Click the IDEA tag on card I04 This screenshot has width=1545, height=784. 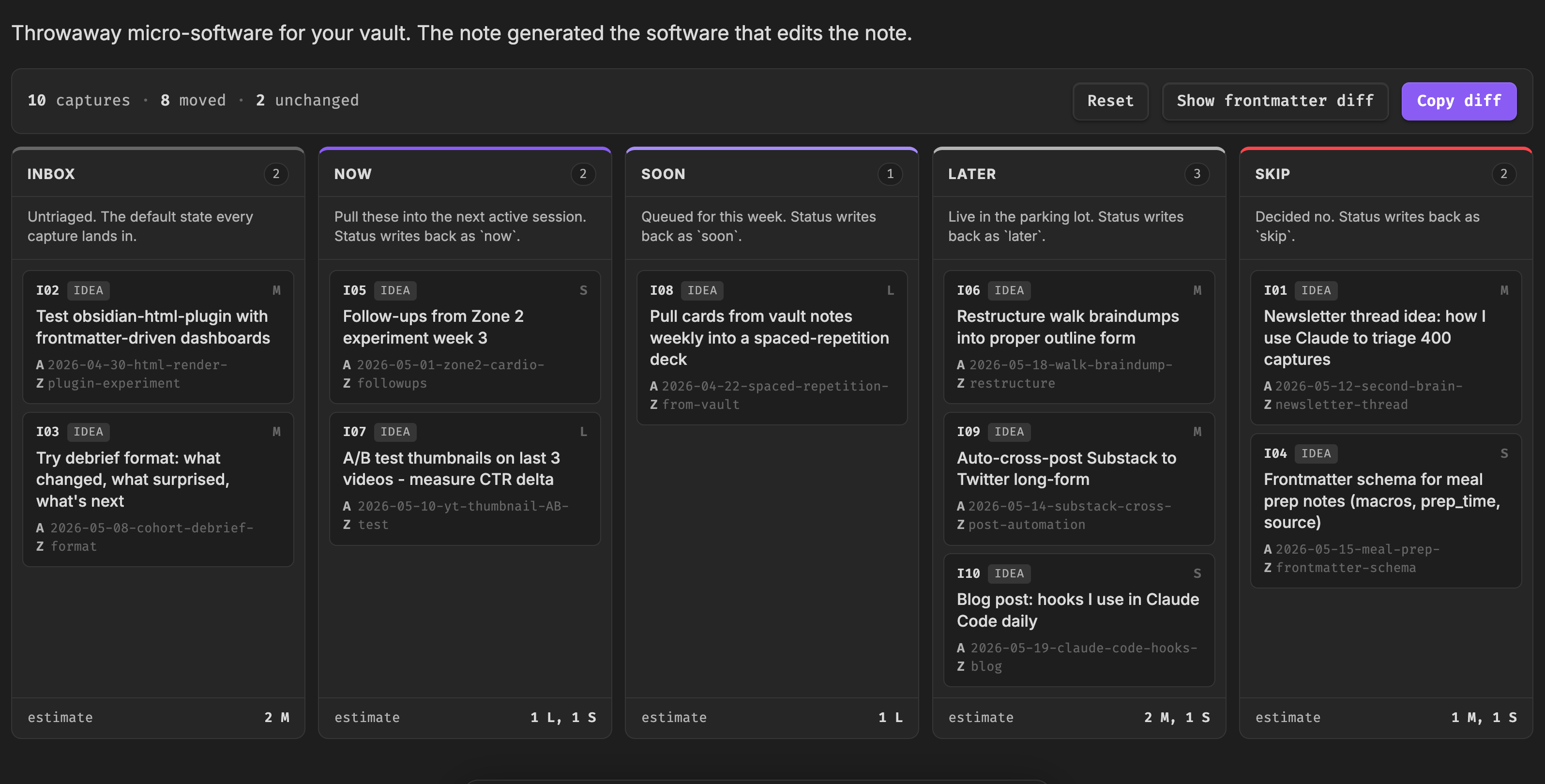click(1316, 453)
